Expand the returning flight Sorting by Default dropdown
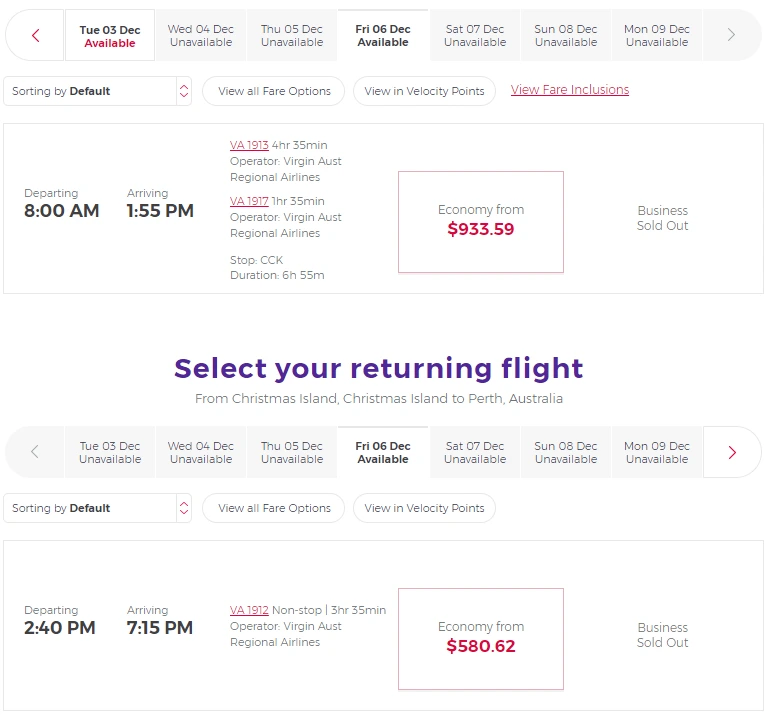This screenshot has width=770, height=719. pos(97,508)
